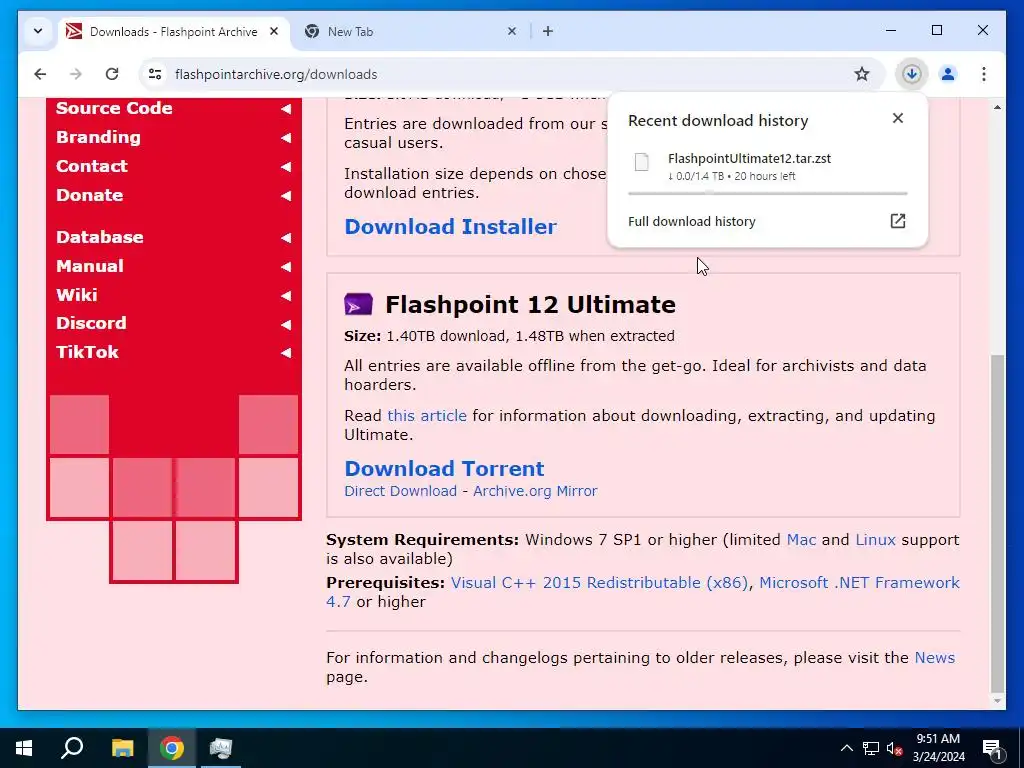Screen dimensions: 1024x768
Task: Open the Archive.org Mirror link
Action: tap(535, 491)
